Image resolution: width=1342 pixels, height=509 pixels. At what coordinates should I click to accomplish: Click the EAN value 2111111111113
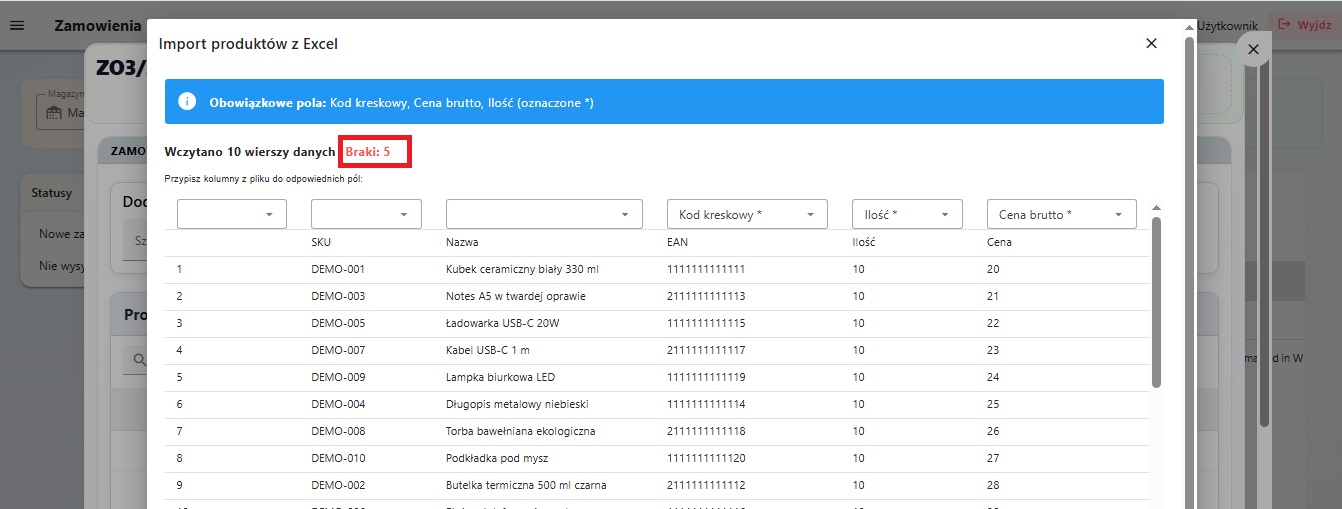(706, 296)
